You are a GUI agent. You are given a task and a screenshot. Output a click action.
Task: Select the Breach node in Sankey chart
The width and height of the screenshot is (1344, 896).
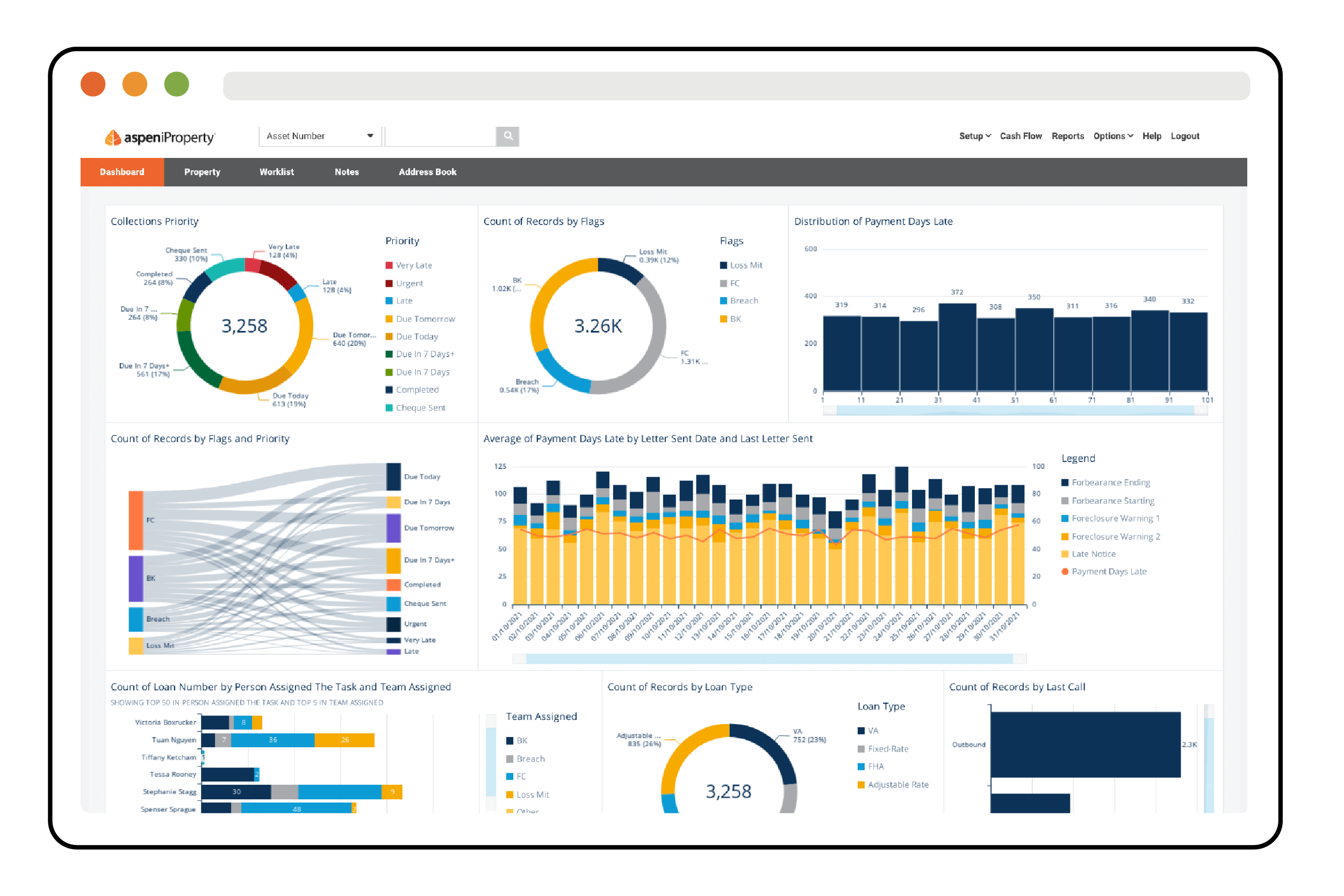(x=136, y=619)
